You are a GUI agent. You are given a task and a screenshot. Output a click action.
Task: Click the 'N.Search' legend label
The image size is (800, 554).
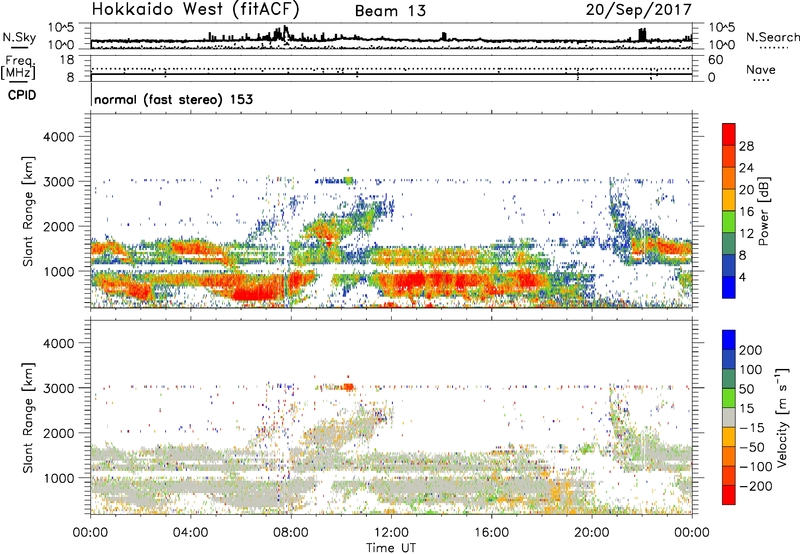pos(772,37)
